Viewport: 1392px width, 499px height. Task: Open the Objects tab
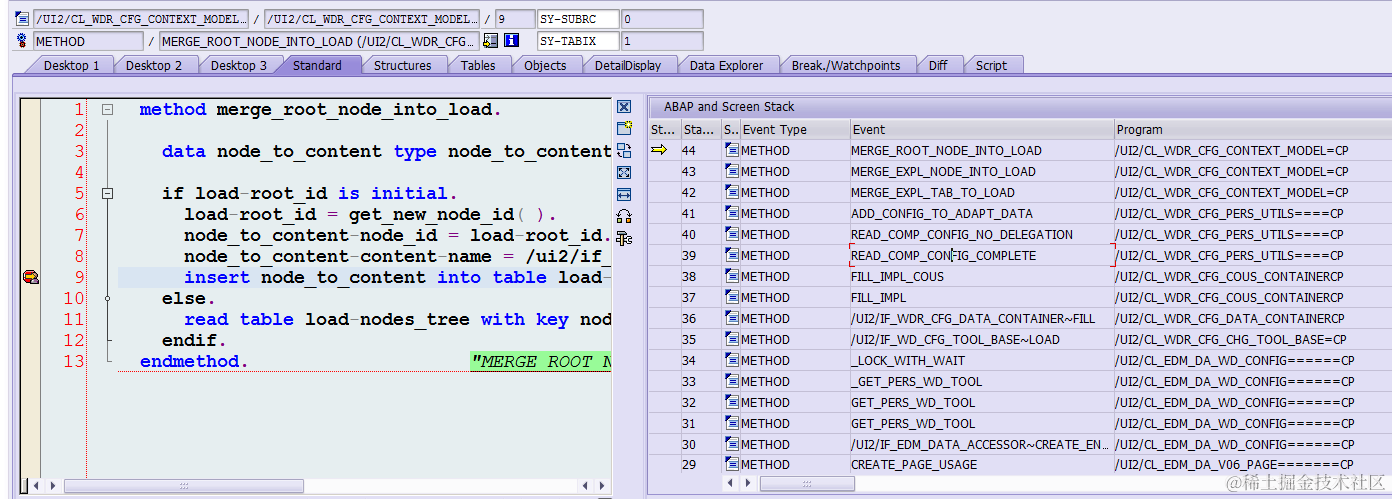(x=545, y=66)
